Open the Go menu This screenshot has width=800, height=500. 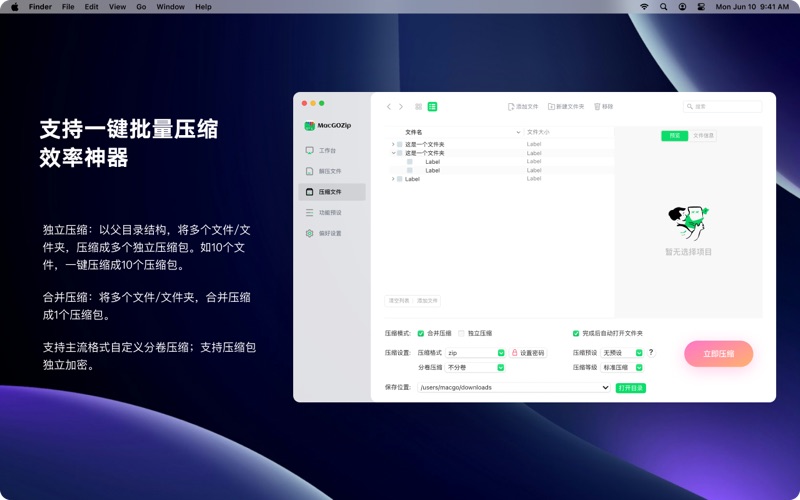click(141, 7)
